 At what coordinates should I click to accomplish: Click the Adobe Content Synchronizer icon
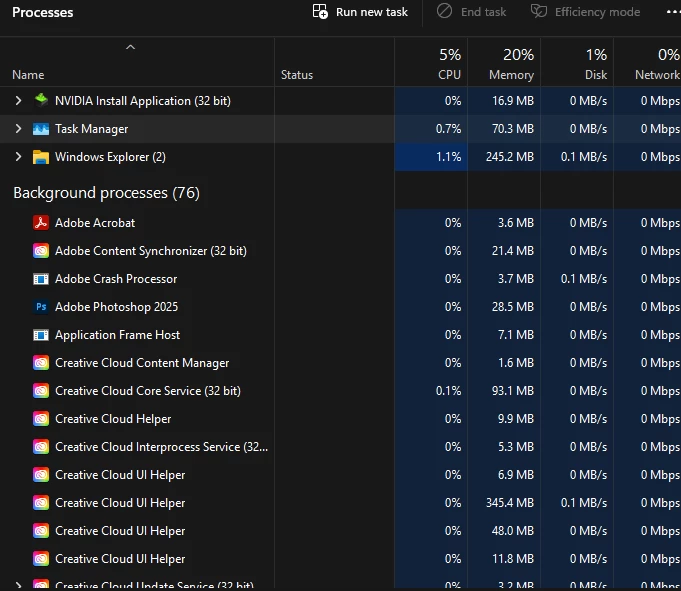(x=41, y=251)
